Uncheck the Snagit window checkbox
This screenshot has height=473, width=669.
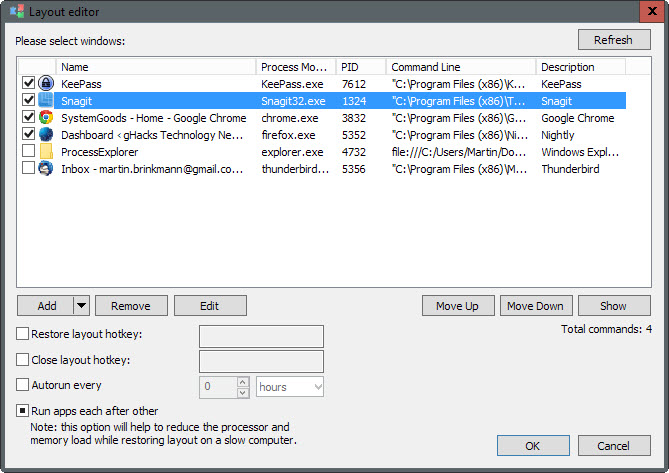coord(29,100)
